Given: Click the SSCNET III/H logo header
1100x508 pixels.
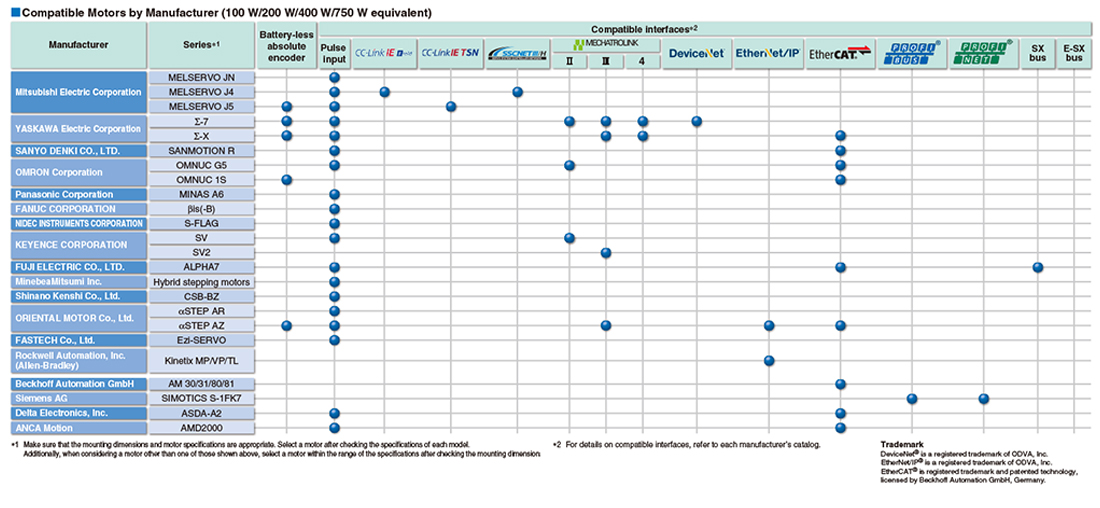Looking at the screenshot, I should (517, 53).
